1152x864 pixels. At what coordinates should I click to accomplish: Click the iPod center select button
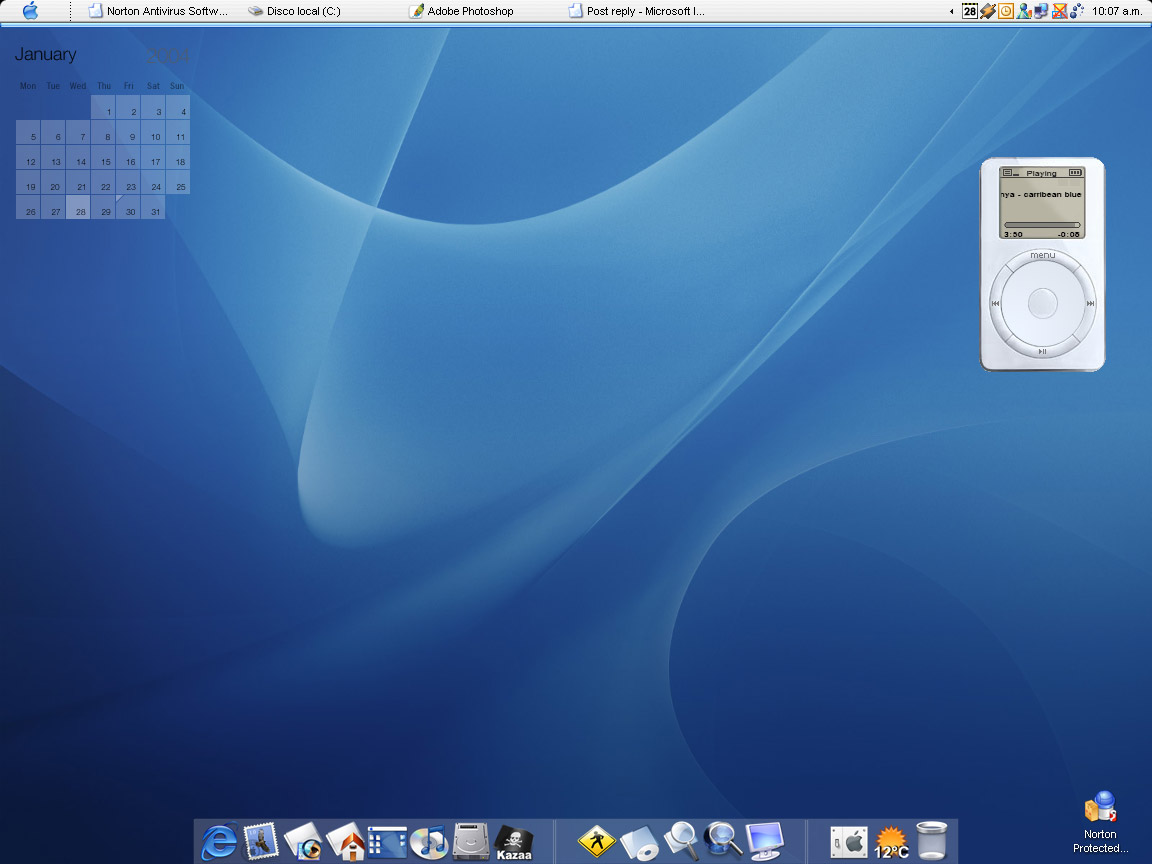1043,303
